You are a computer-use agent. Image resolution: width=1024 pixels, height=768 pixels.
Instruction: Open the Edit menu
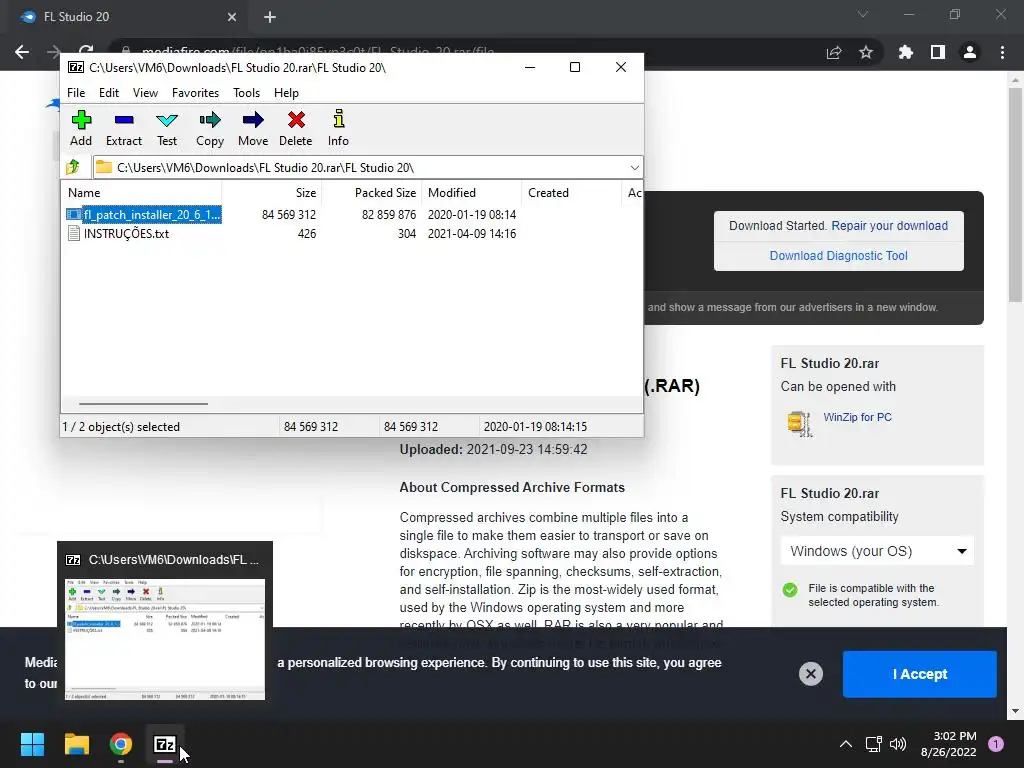point(108,93)
